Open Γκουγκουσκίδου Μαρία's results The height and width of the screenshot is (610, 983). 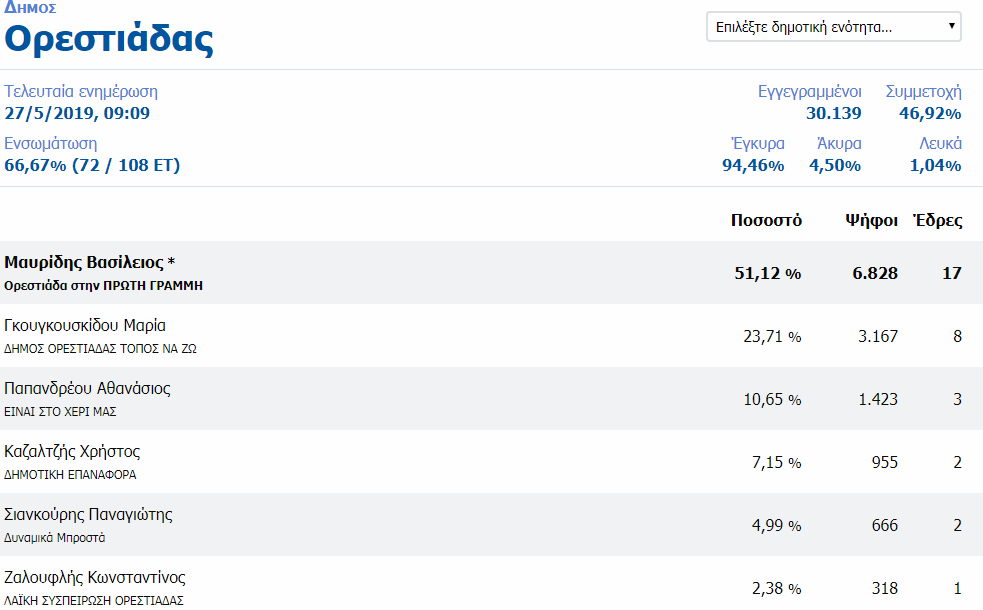[85, 326]
